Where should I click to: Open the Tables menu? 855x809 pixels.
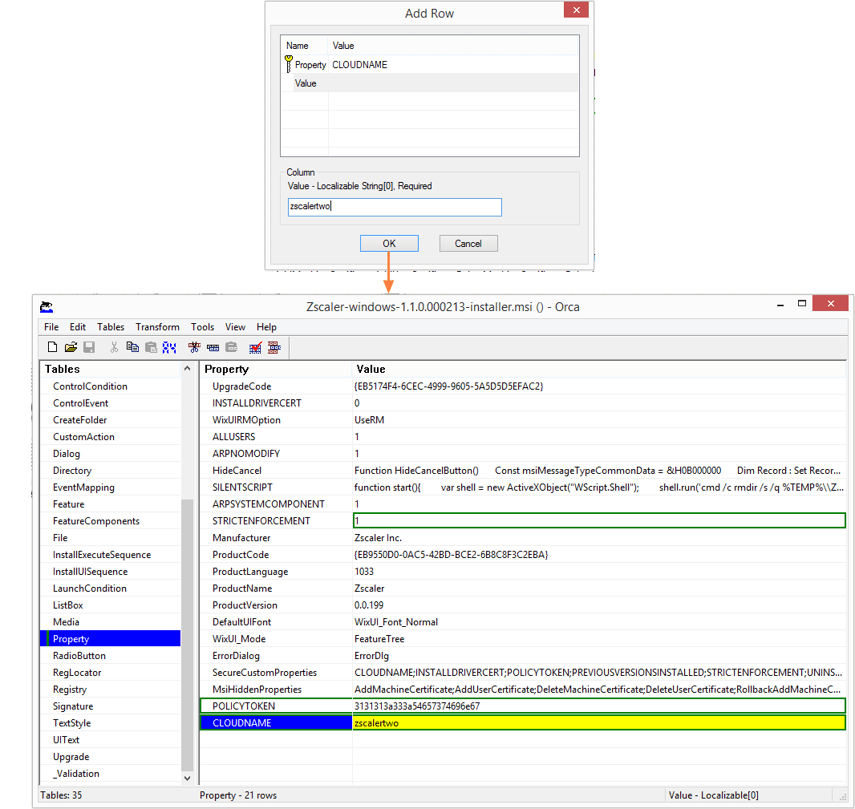coord(110,327)
